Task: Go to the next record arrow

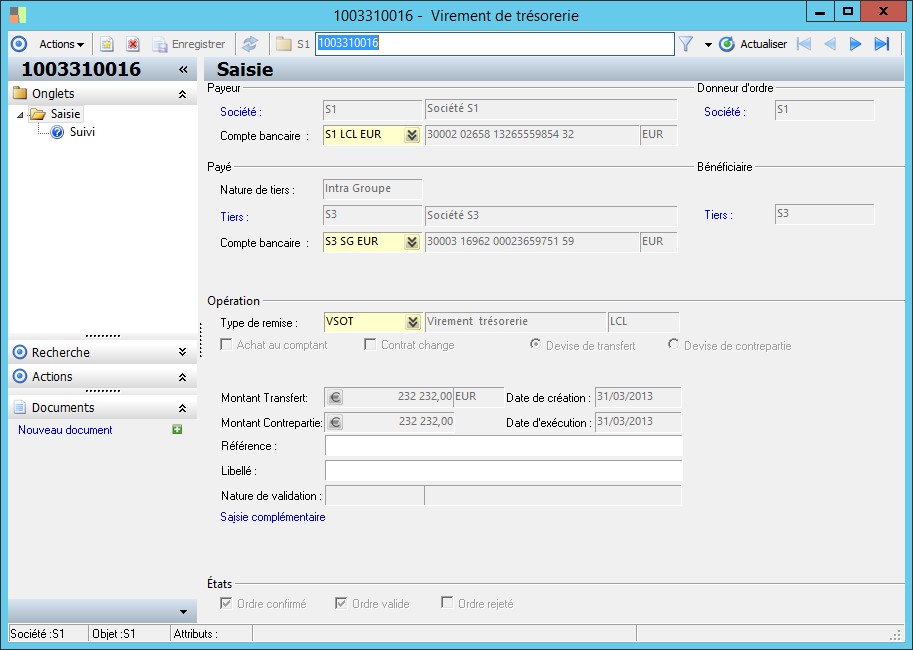Action: pos(855,44)
